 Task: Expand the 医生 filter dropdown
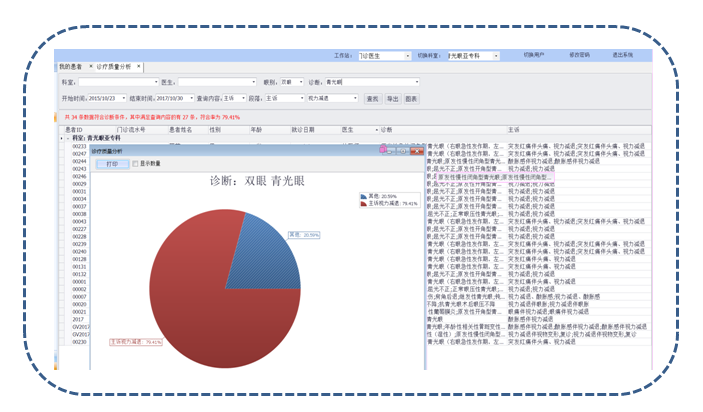254,82
